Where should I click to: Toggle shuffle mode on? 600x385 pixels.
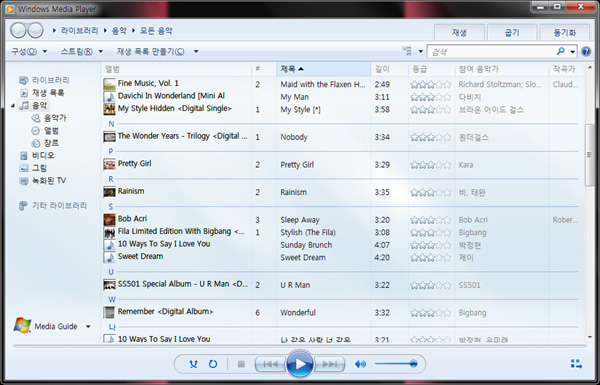pyautogui.click(x=194, y=364)
